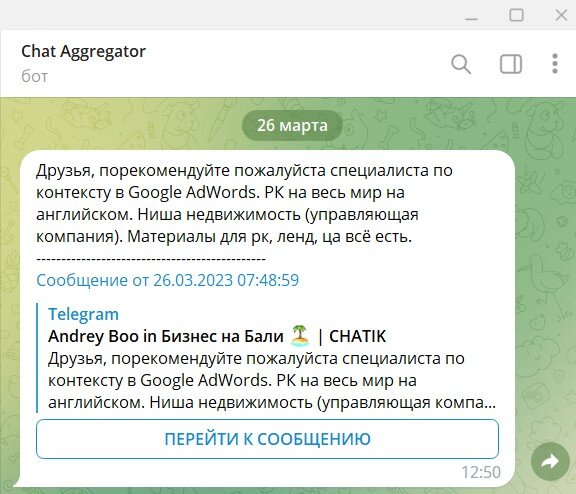576x494 pixels.
Task: Click the truncated preview text ending компа…
Action: (x=272, y=381)
